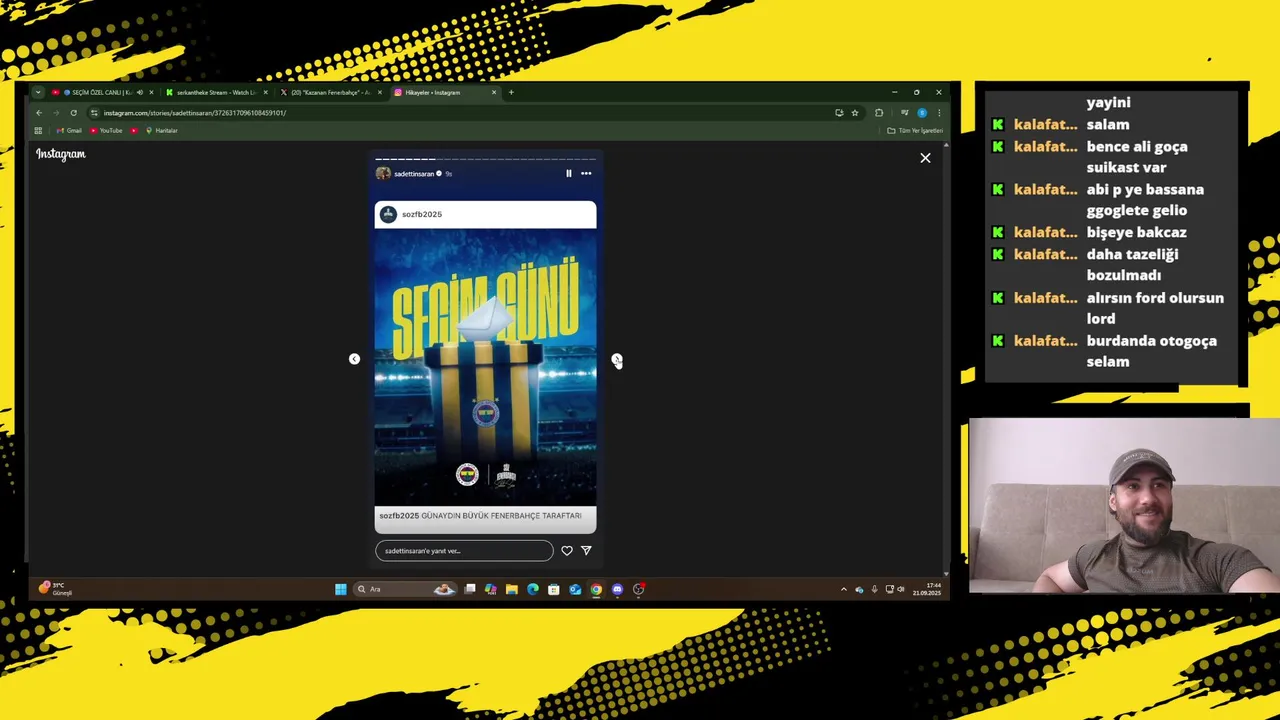Mute audio on SEÇİM ÖZEL tab
This screenshot has width=1280, height=720.
pos(140,92)
